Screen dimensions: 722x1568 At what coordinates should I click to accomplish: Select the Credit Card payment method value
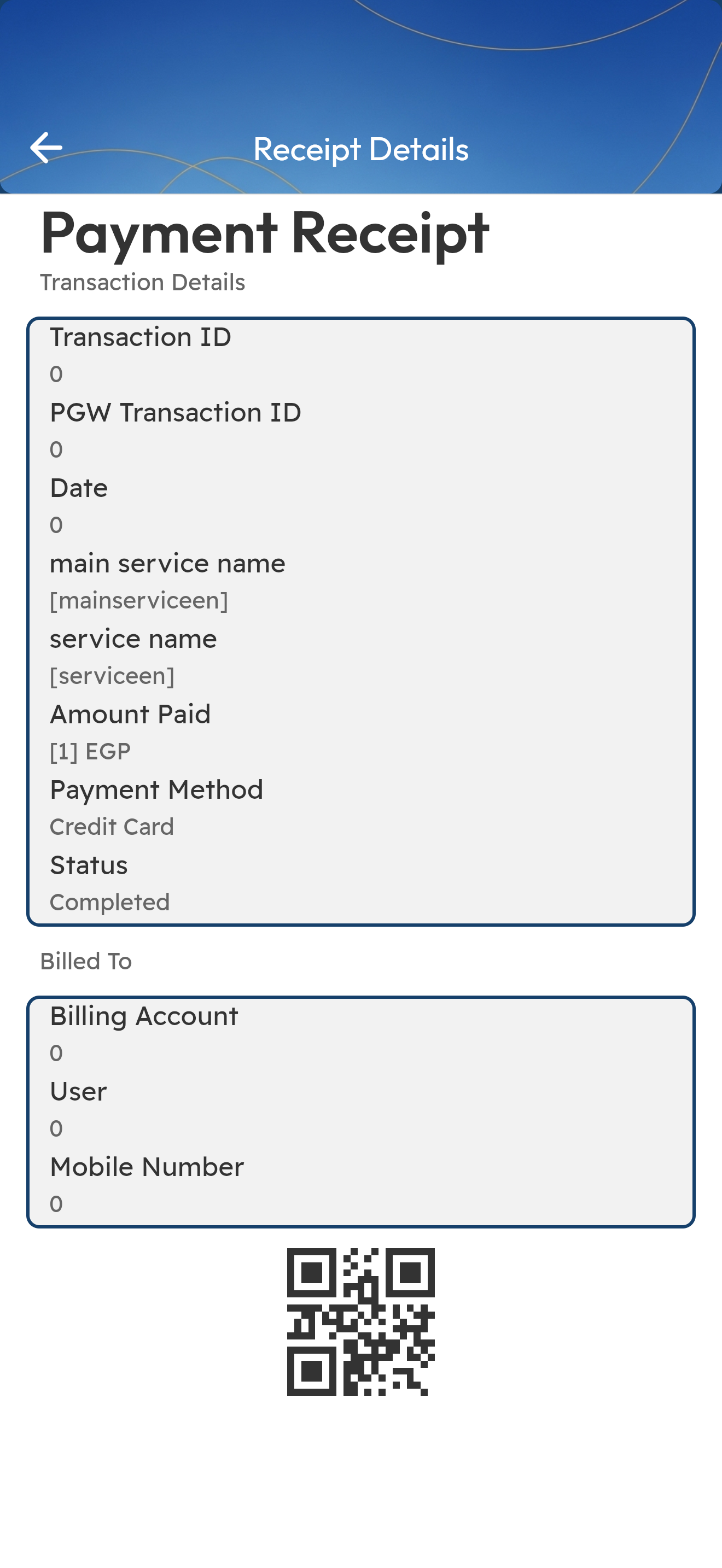tap(112, 827)
